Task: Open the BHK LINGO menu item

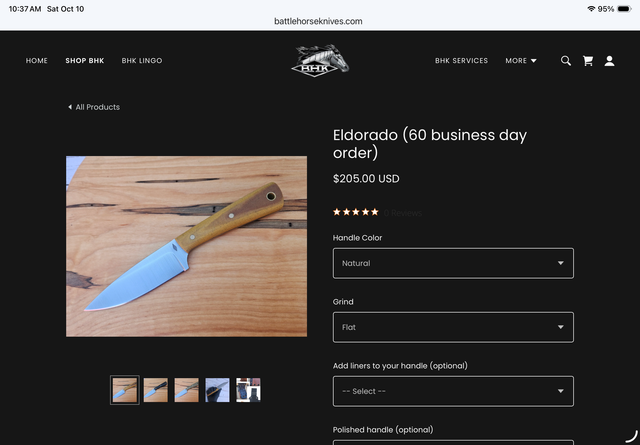Action: [x=142, y=60]
